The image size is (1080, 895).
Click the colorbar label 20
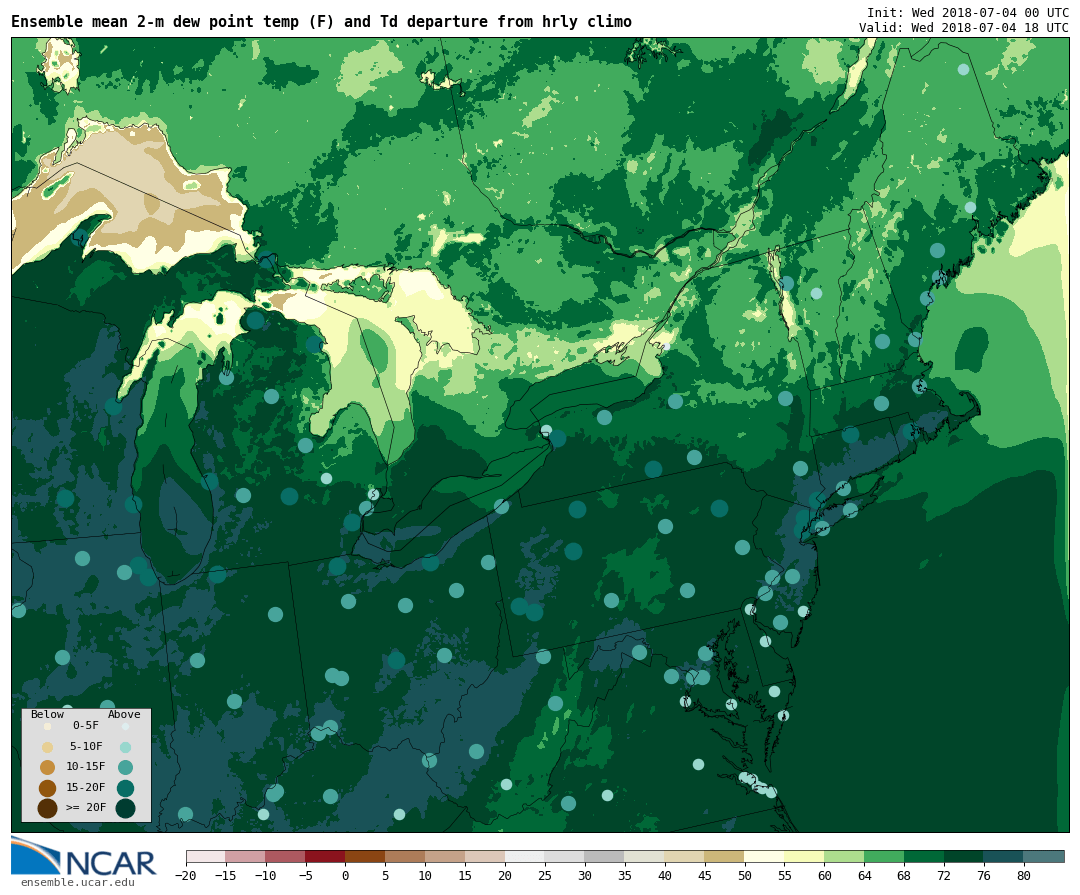click(x=505, y=875)
